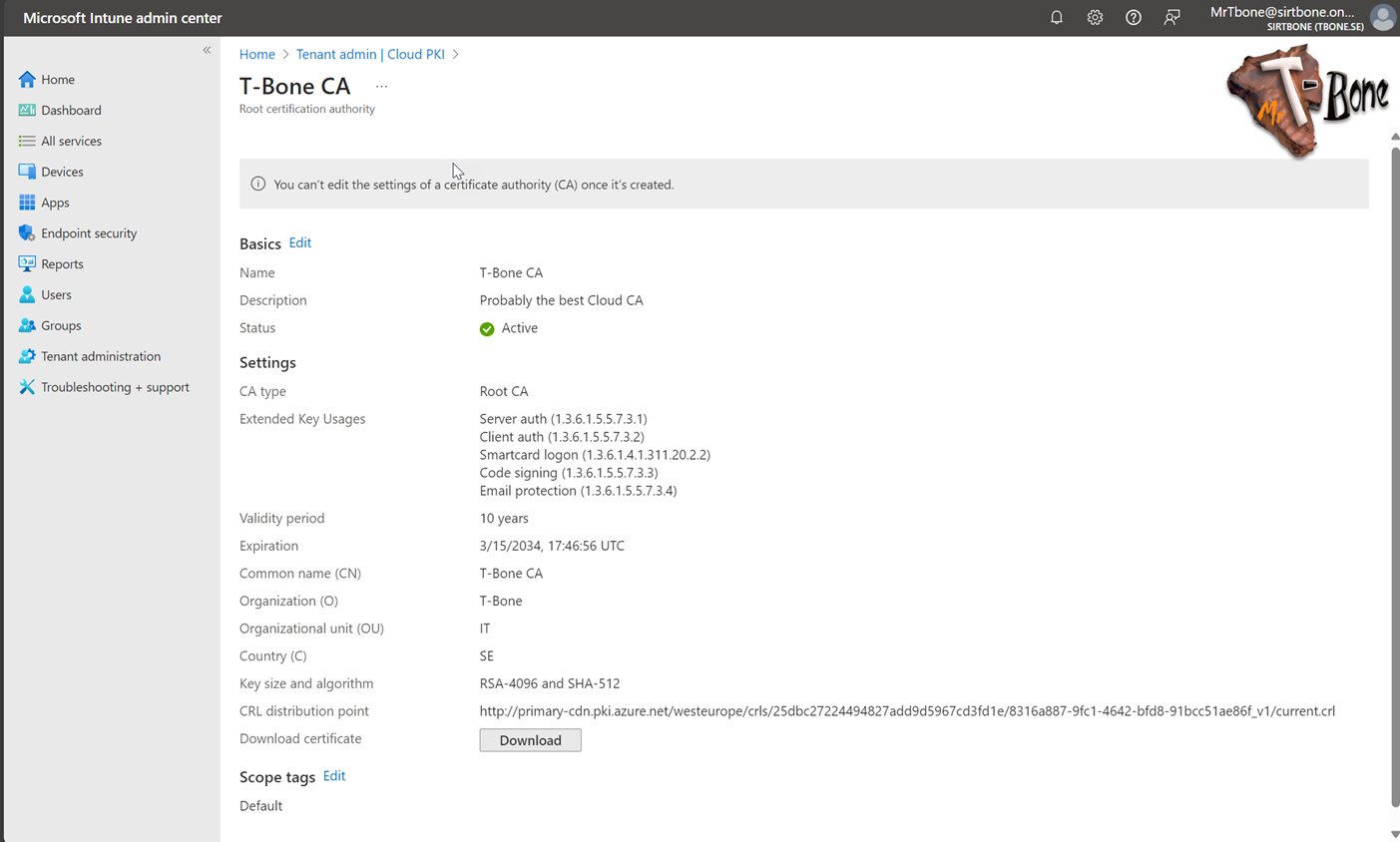Open the Reports section

coord(64,263)
